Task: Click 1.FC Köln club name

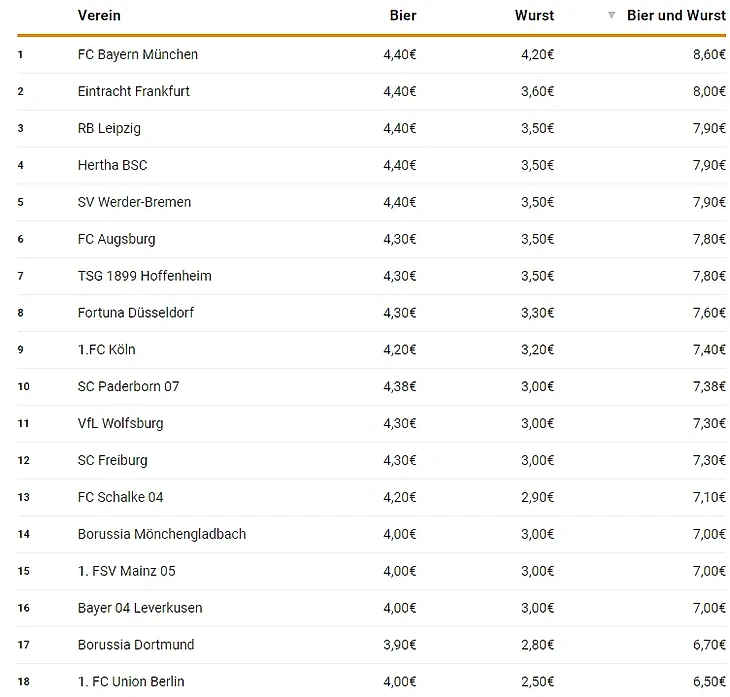Action: (x=106, y=350)
